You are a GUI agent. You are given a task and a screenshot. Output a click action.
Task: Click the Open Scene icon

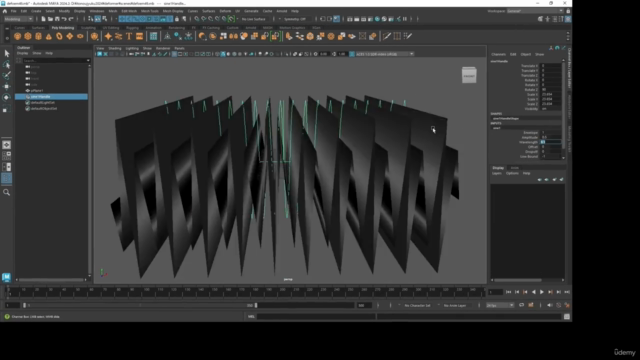click(x=50, y=19)
